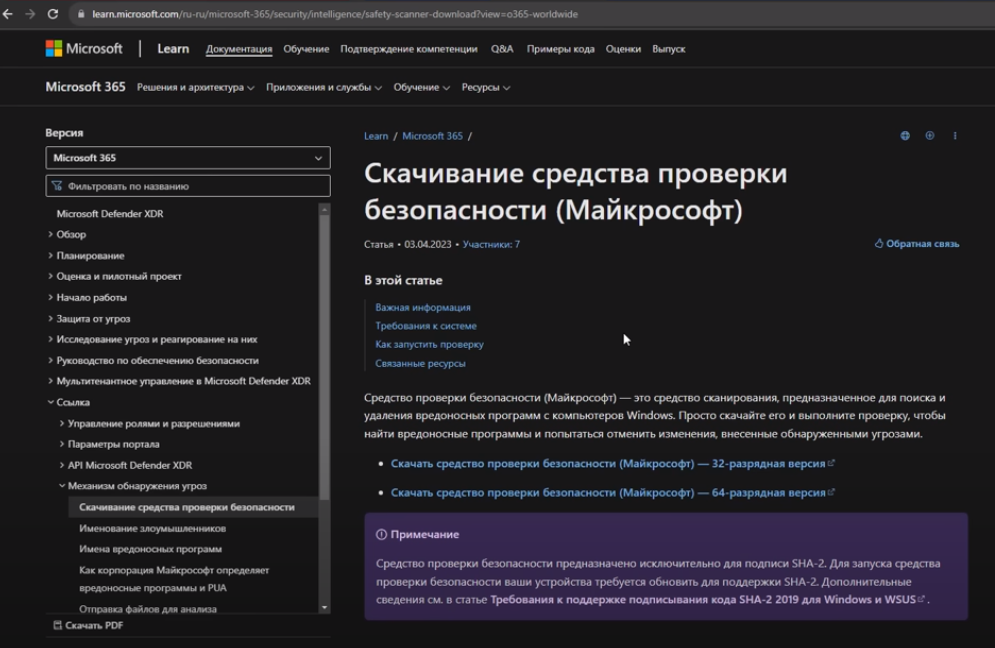Open the Ресурсы dropdown
995x648 pixels.
[x=485, y=87]
